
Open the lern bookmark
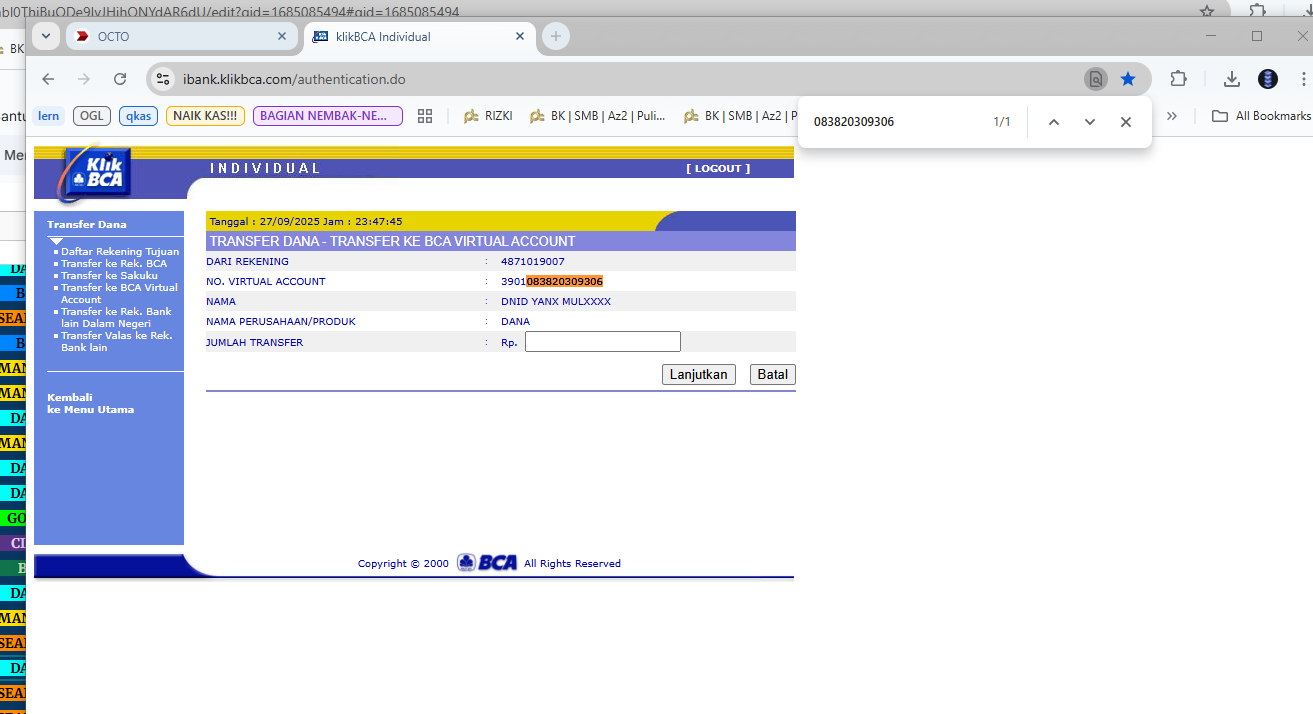pyautogui.click(x=48, y=116)
